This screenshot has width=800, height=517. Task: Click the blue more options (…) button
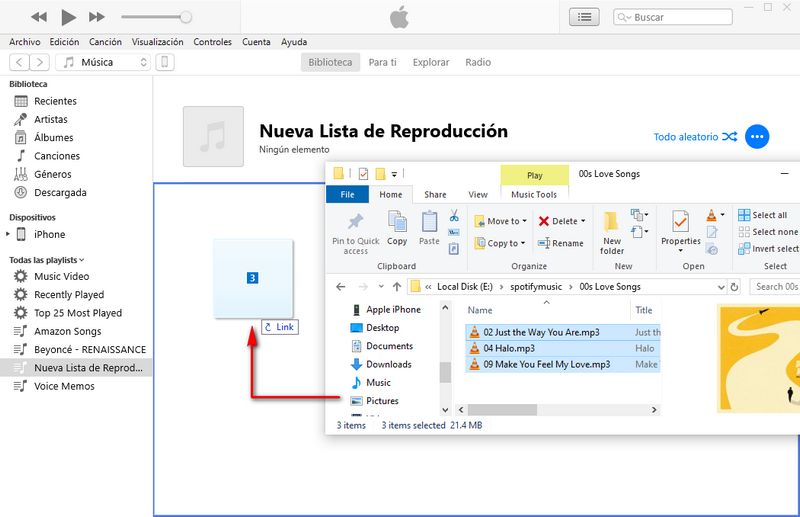757,137
